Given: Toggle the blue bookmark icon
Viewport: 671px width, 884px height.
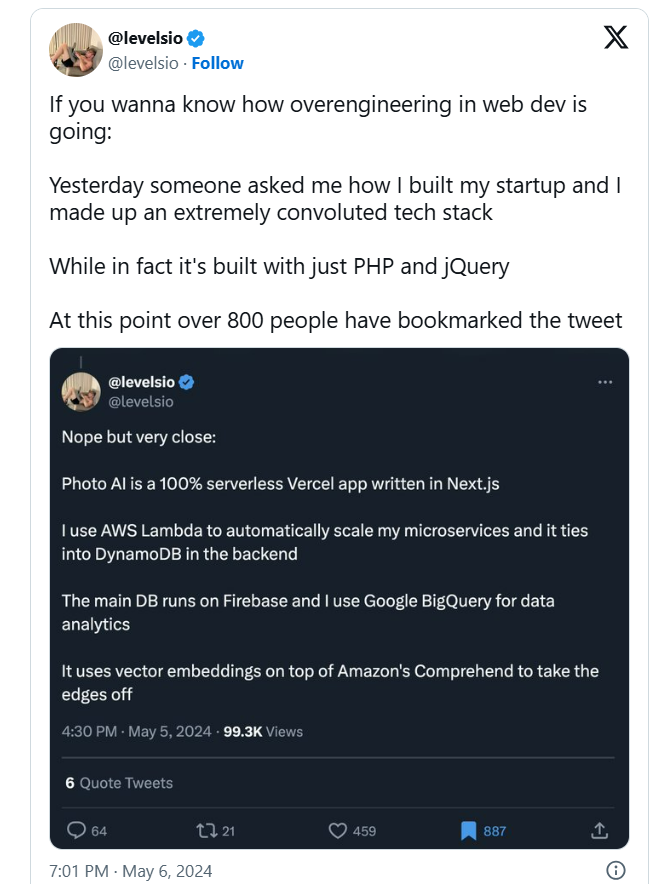Looking at the screenshot, I should [x=468, y=830].
